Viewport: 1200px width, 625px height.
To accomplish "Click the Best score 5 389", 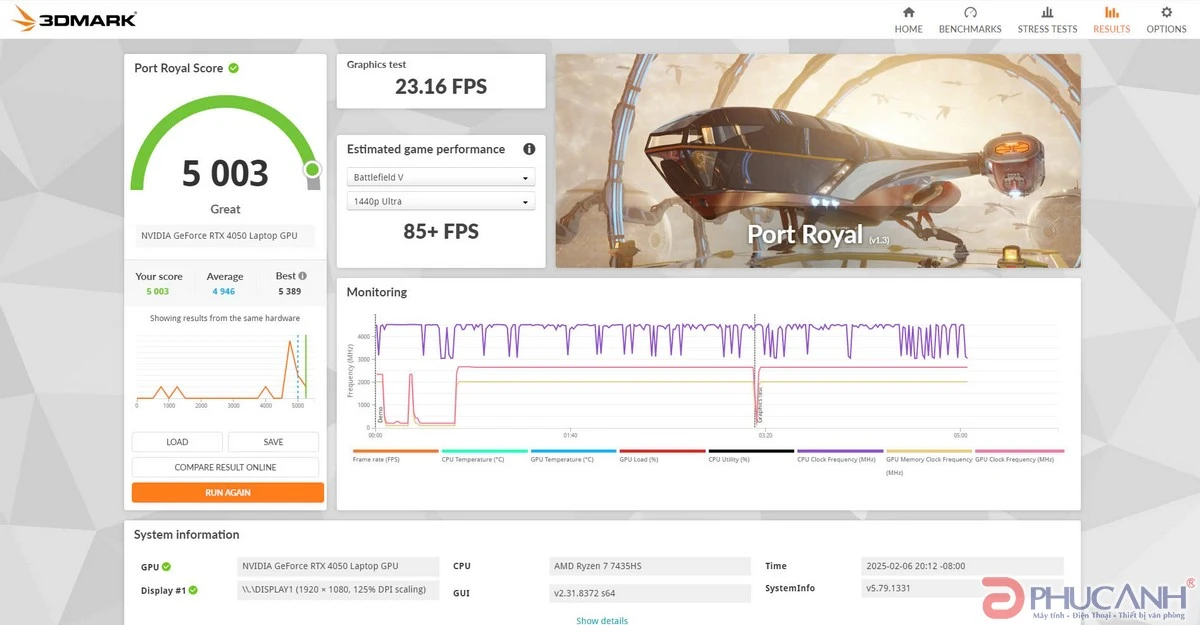I will pyautogui.click(x=289, y=292).
